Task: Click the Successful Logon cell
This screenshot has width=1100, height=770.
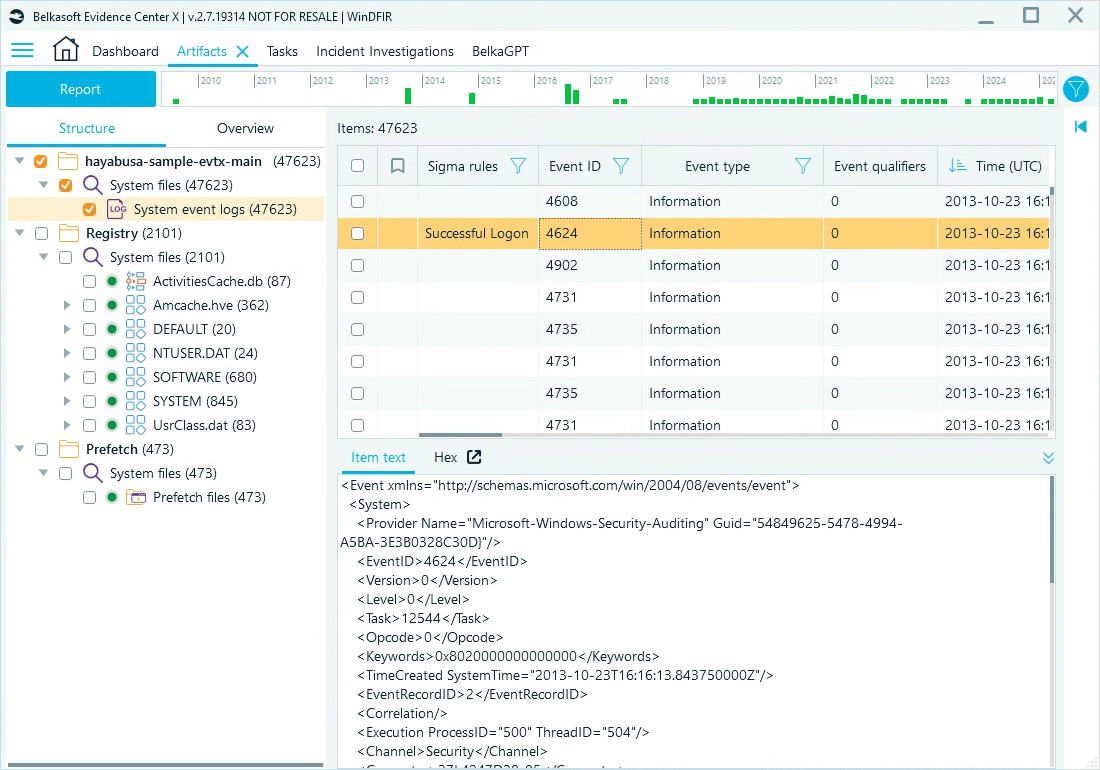Action: [477, 234]
